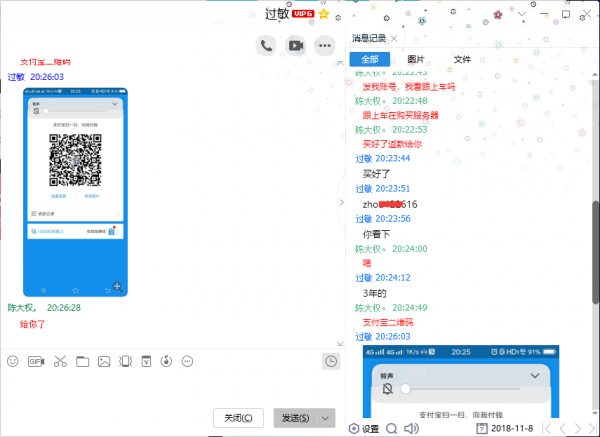The image size is (600, 437).
Task: Open the circled dots more tools icon
Action: tap(188, 361)
